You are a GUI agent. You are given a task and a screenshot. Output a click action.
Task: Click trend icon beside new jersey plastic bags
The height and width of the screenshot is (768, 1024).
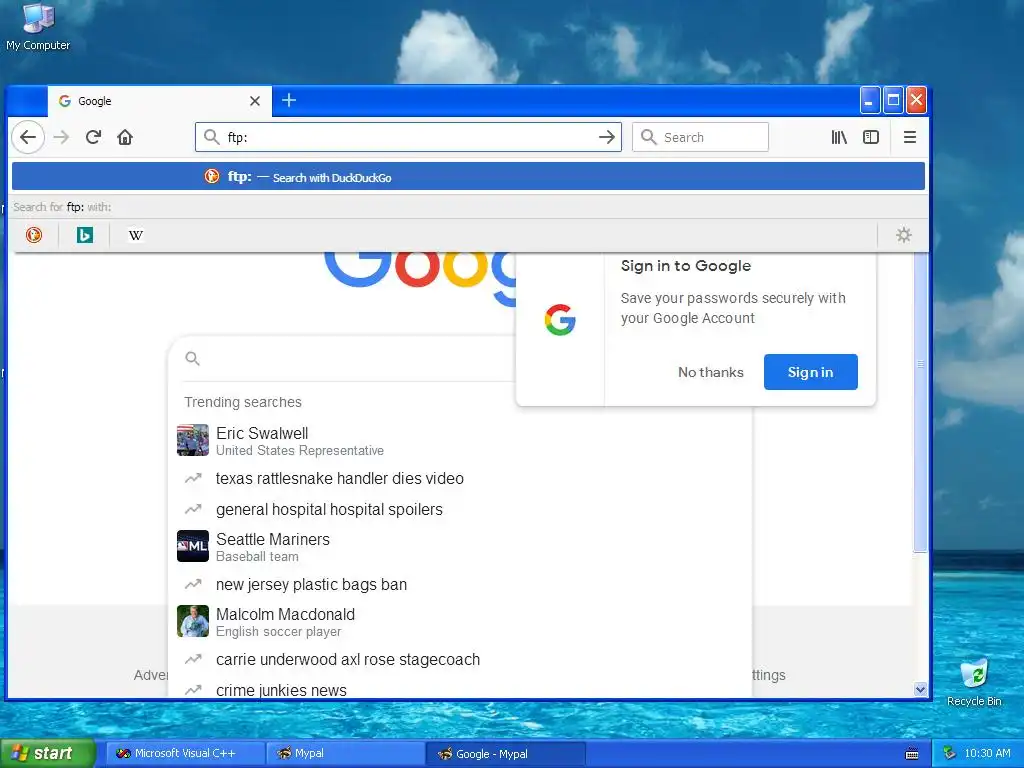click(193, 584)
